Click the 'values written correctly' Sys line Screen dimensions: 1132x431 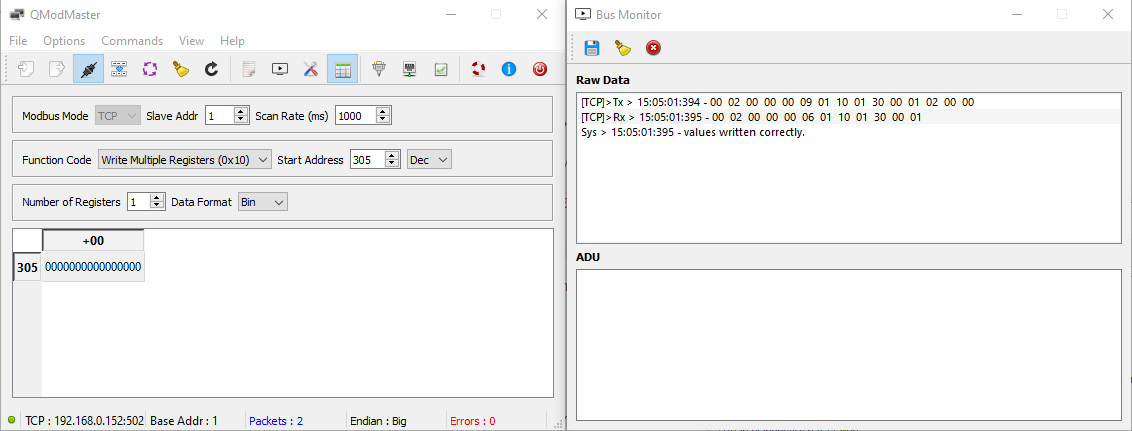point(693,133)
